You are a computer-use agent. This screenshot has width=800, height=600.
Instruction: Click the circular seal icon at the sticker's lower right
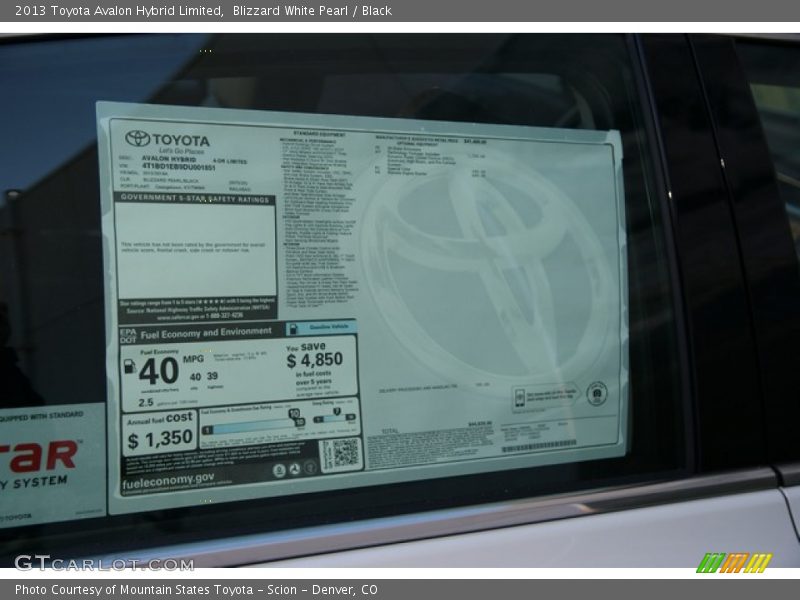click(596, 394)
